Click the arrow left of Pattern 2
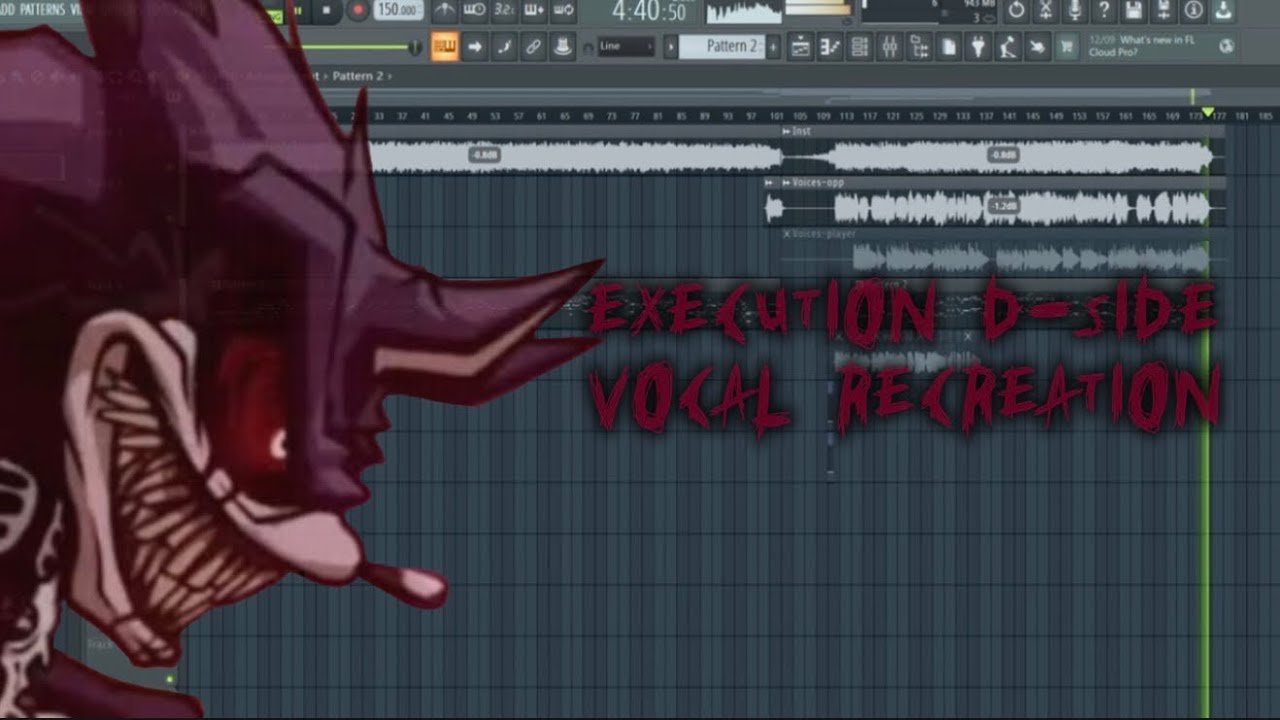Image resolution: width=1280 pixels, height=720 pixels. 671,46
